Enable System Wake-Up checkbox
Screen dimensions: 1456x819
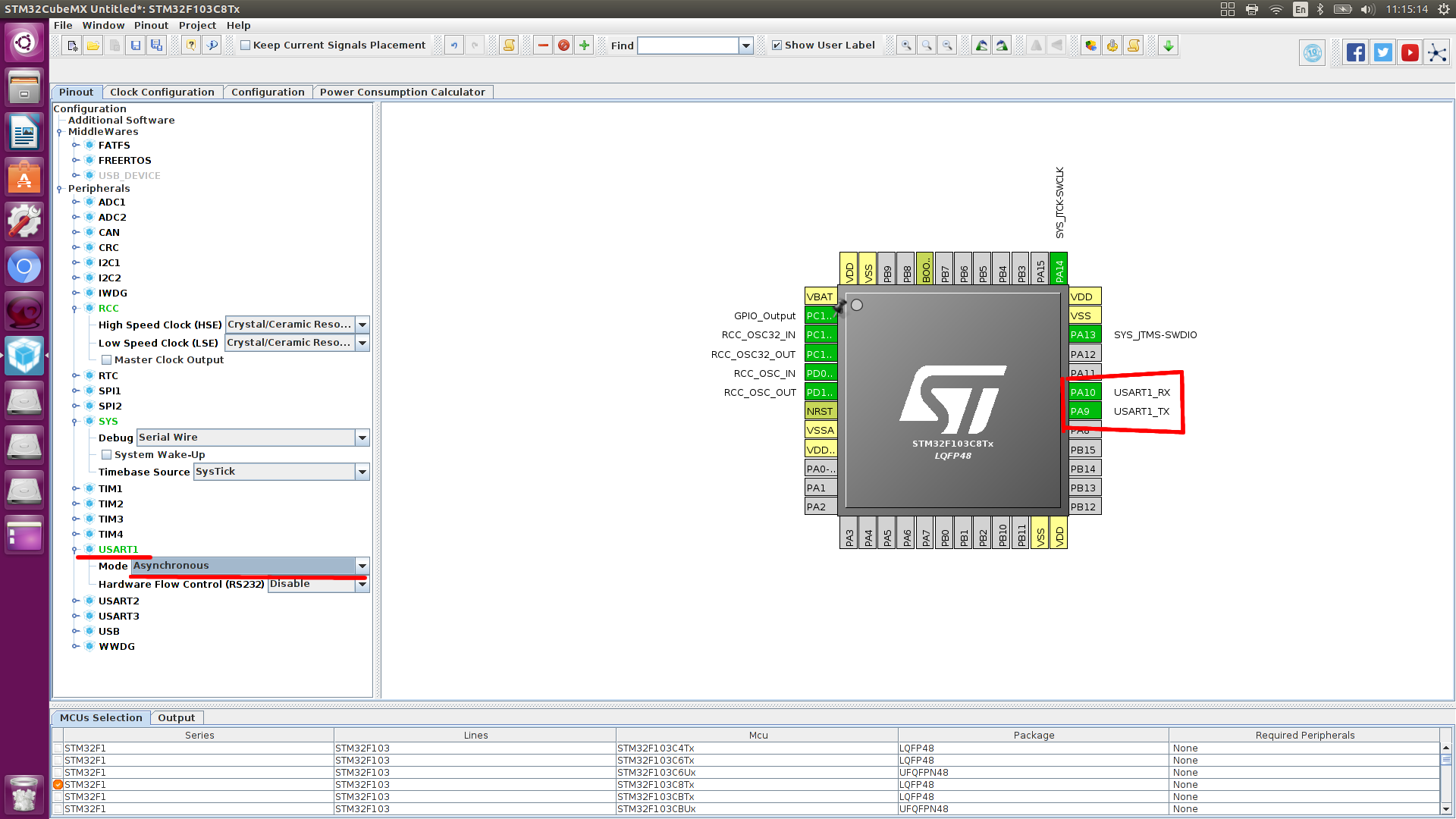click(x=107, y=455)
